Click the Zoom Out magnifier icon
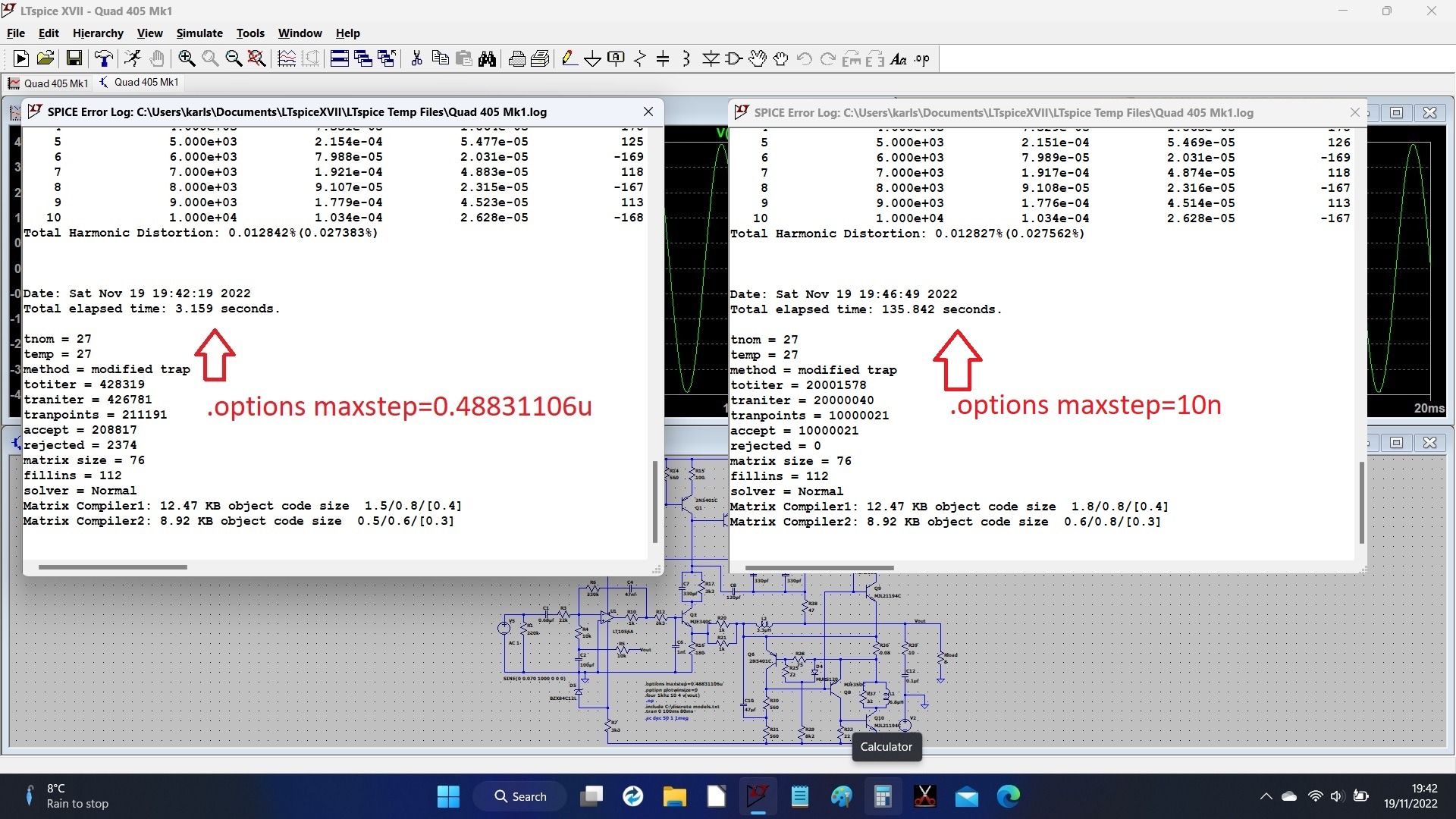Image resolution: width=1456 pixels, height=819 pixels. tap(234, 58)
